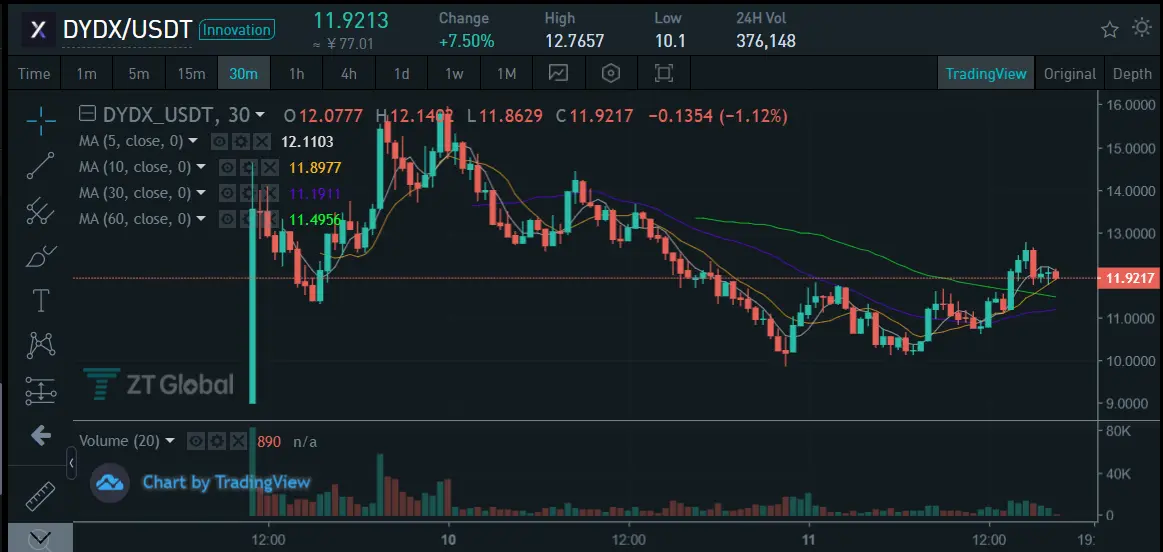Add DYDX/USDT to favorites with star

(1110, 30)
